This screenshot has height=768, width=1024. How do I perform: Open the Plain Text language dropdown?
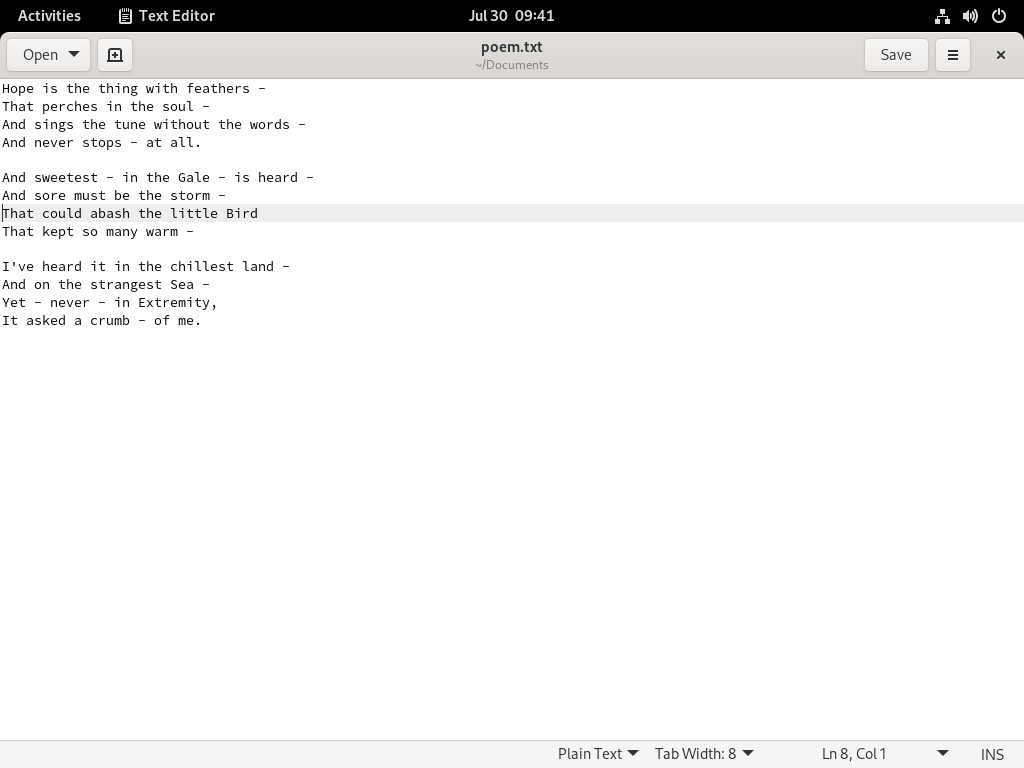click(x=598, y=754)
